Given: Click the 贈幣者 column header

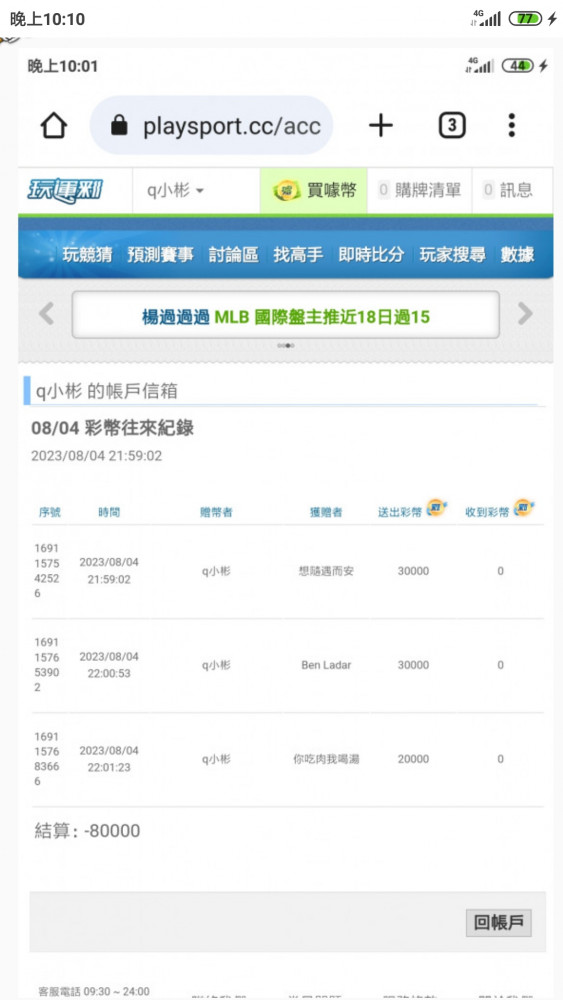Looking at the screenshot, I should point(216,512).
